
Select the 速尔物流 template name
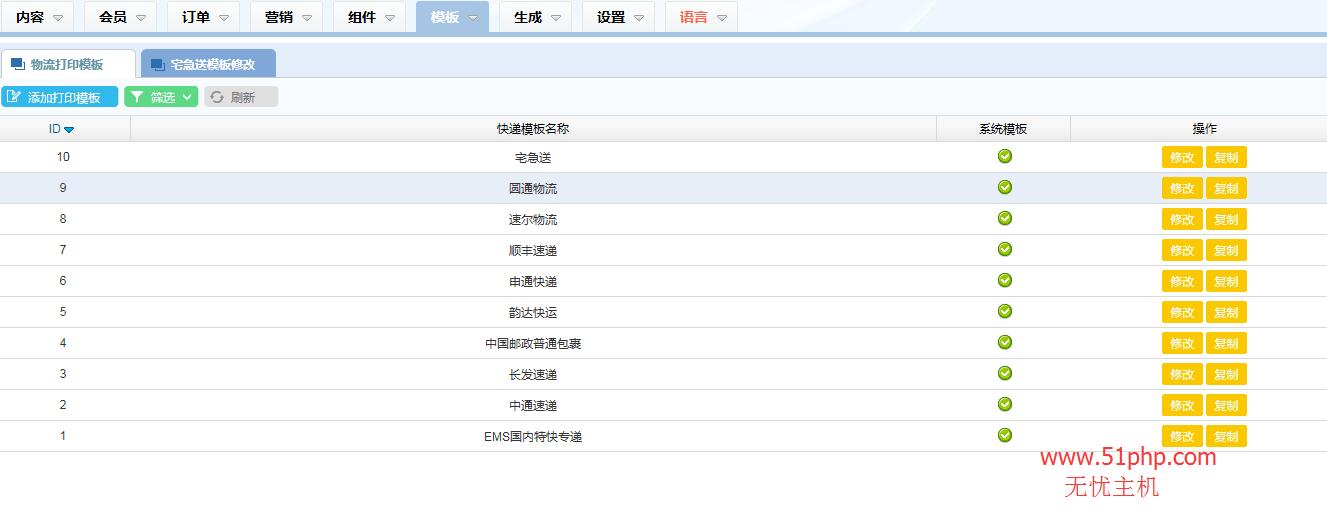coord(533,220)
